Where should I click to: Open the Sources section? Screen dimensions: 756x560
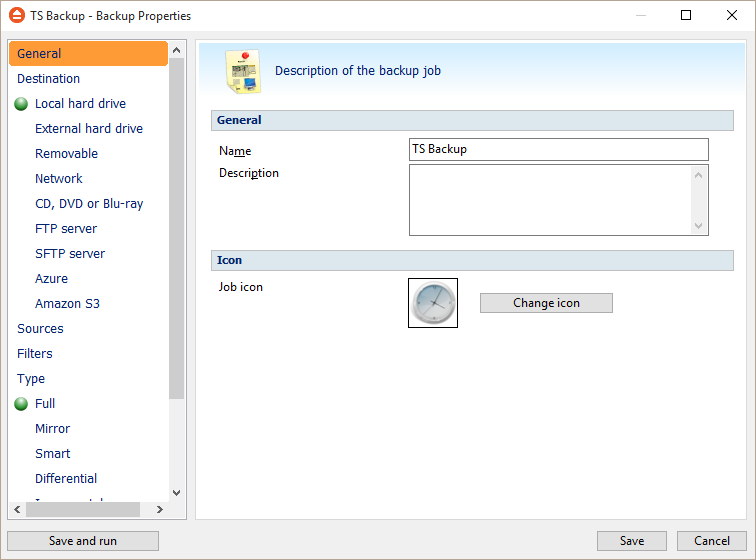(40, 329)
